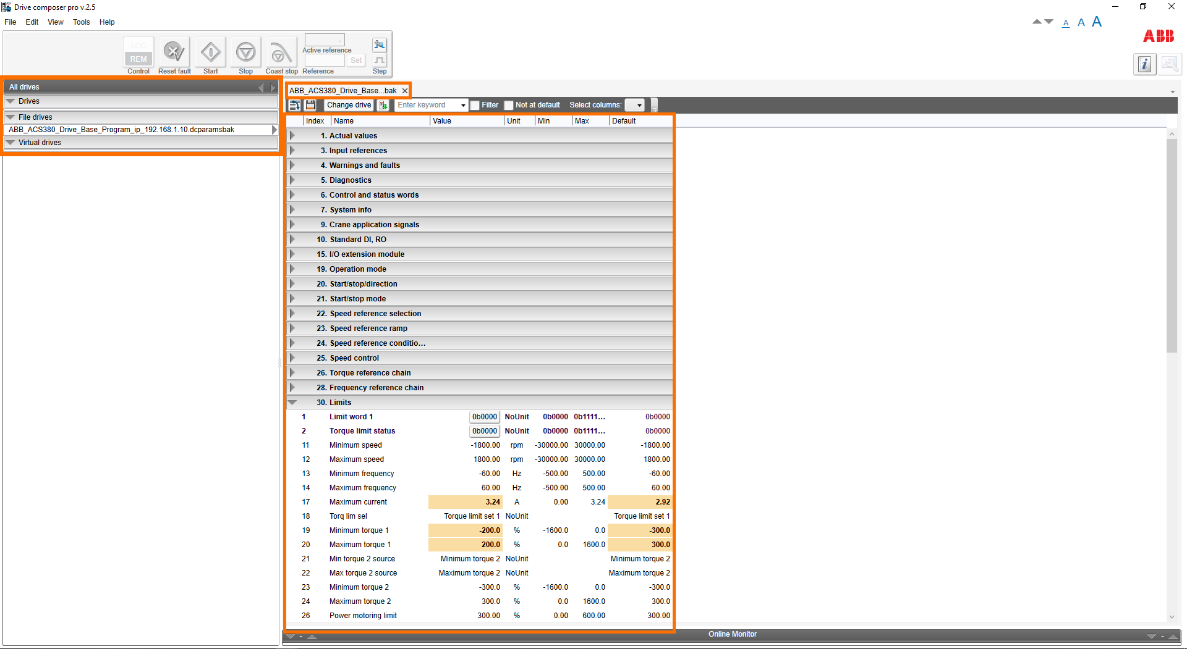The width and height of the screenshot is (1187, 649).
Task: Click left arrow in All drives header
Action: click(x=261, y=87)
